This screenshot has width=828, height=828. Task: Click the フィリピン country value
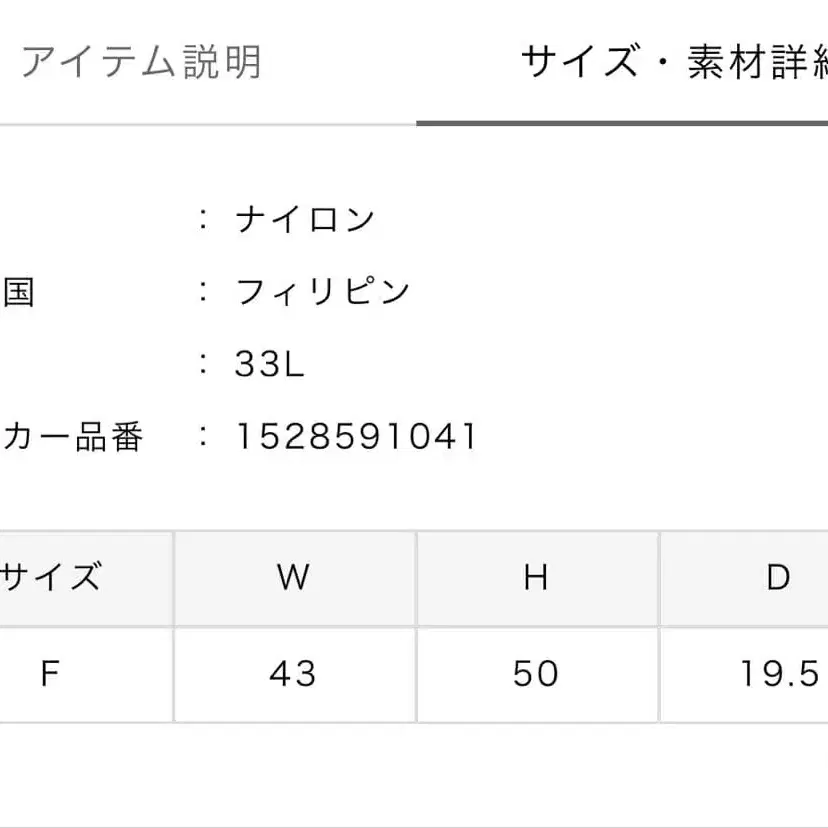pos(323,292)
